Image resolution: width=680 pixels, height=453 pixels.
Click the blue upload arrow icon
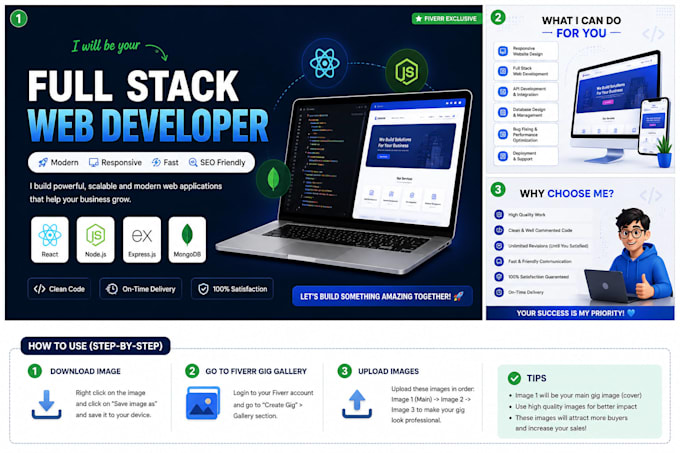pos(357,404)
